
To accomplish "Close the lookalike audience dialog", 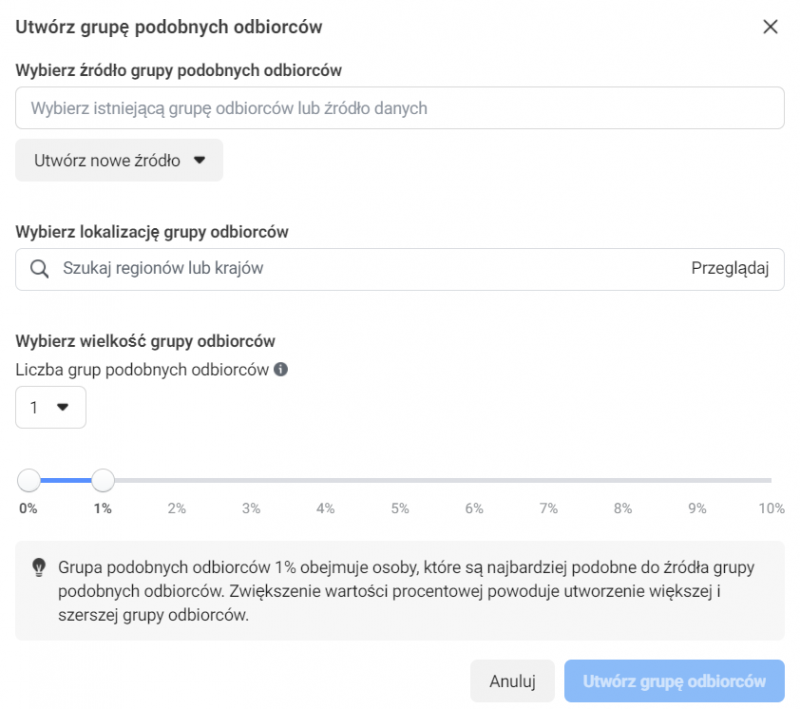I will tap(770, 27).
